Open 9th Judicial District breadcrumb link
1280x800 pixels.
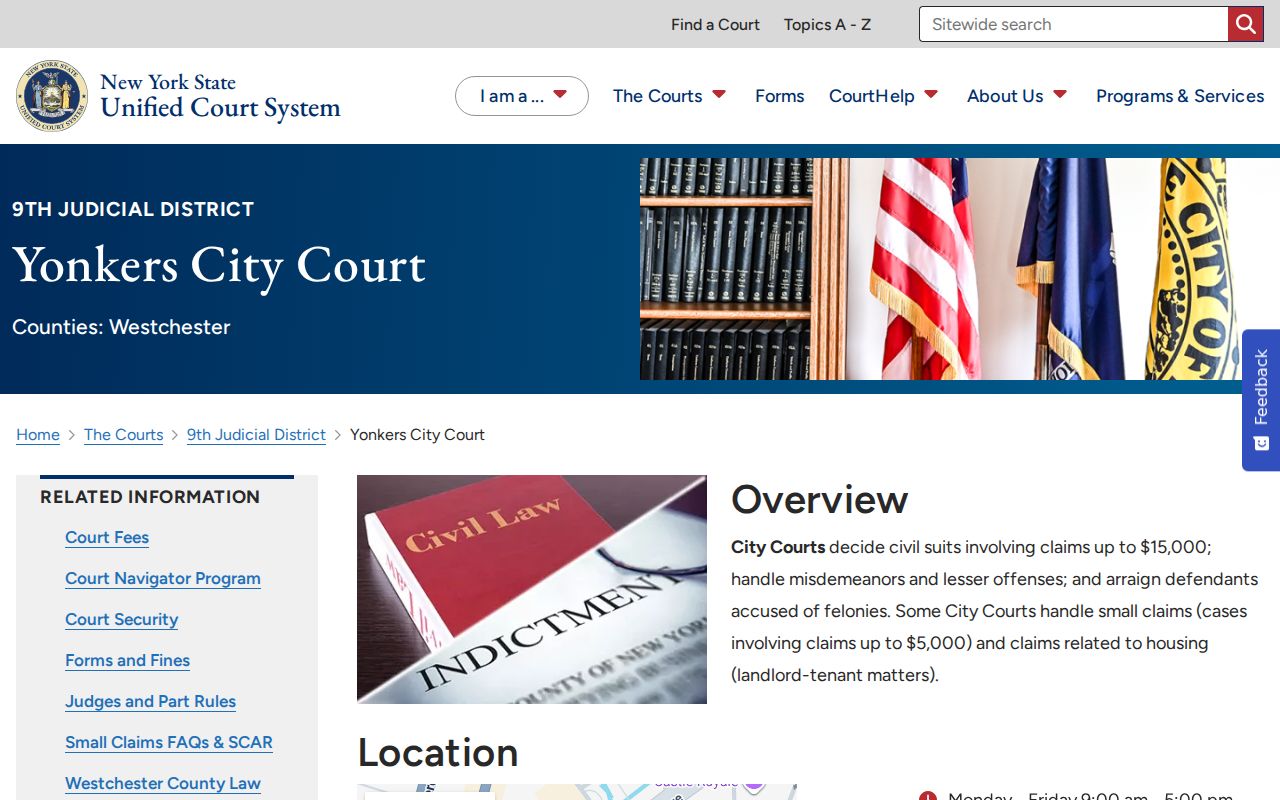point(256,435)
